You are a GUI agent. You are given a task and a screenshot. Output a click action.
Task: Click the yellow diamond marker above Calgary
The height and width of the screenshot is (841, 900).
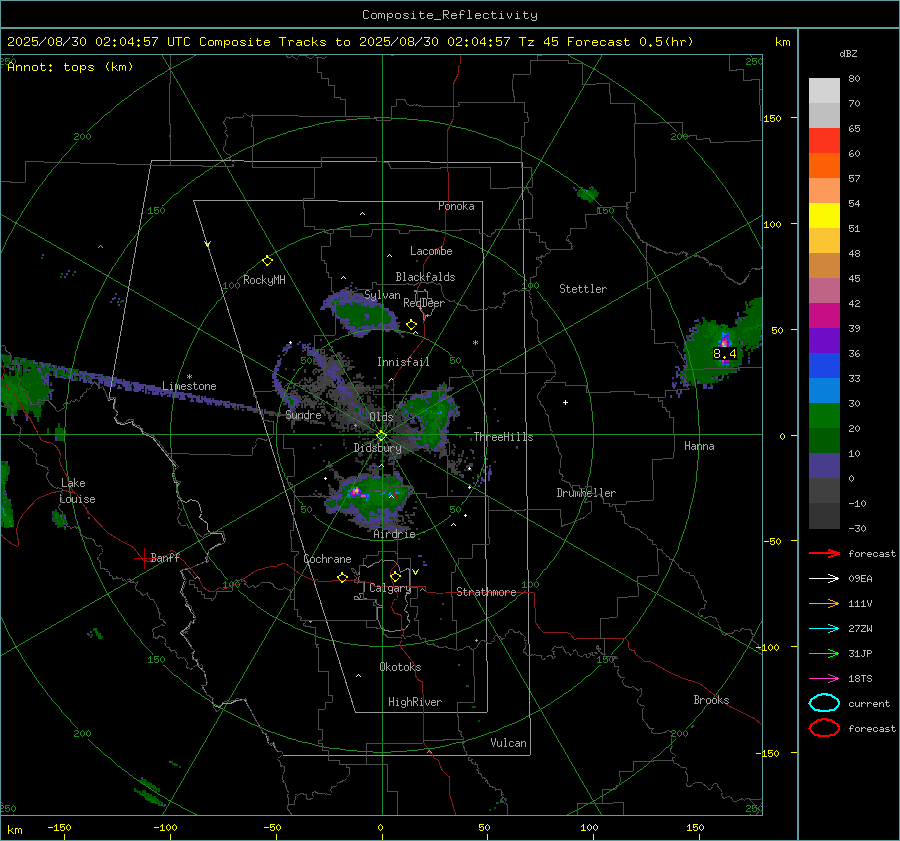395,576
